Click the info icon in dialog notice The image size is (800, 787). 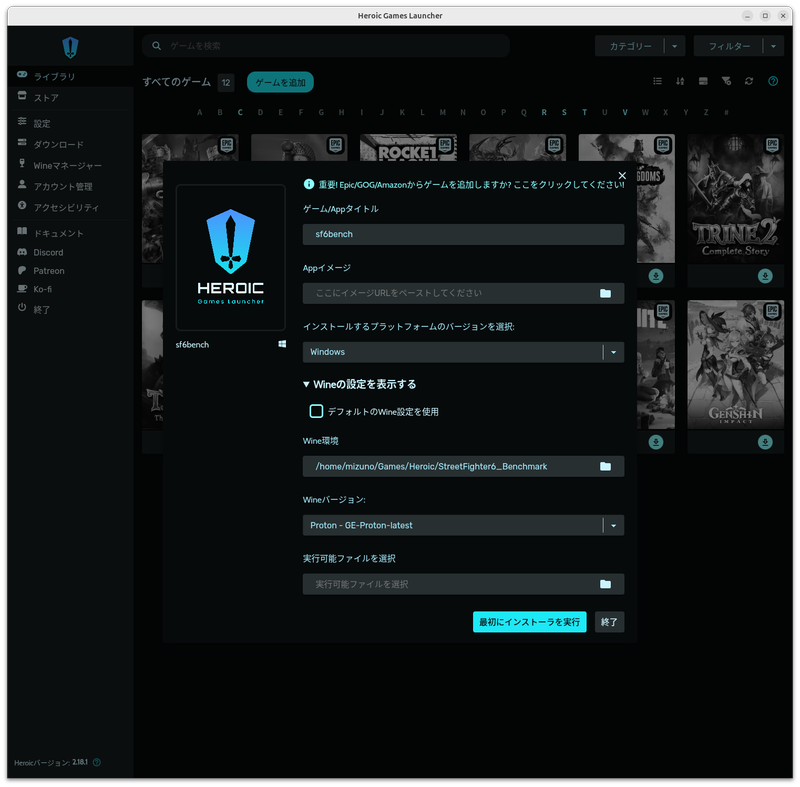pyautogui.click(x=309, y=184)
